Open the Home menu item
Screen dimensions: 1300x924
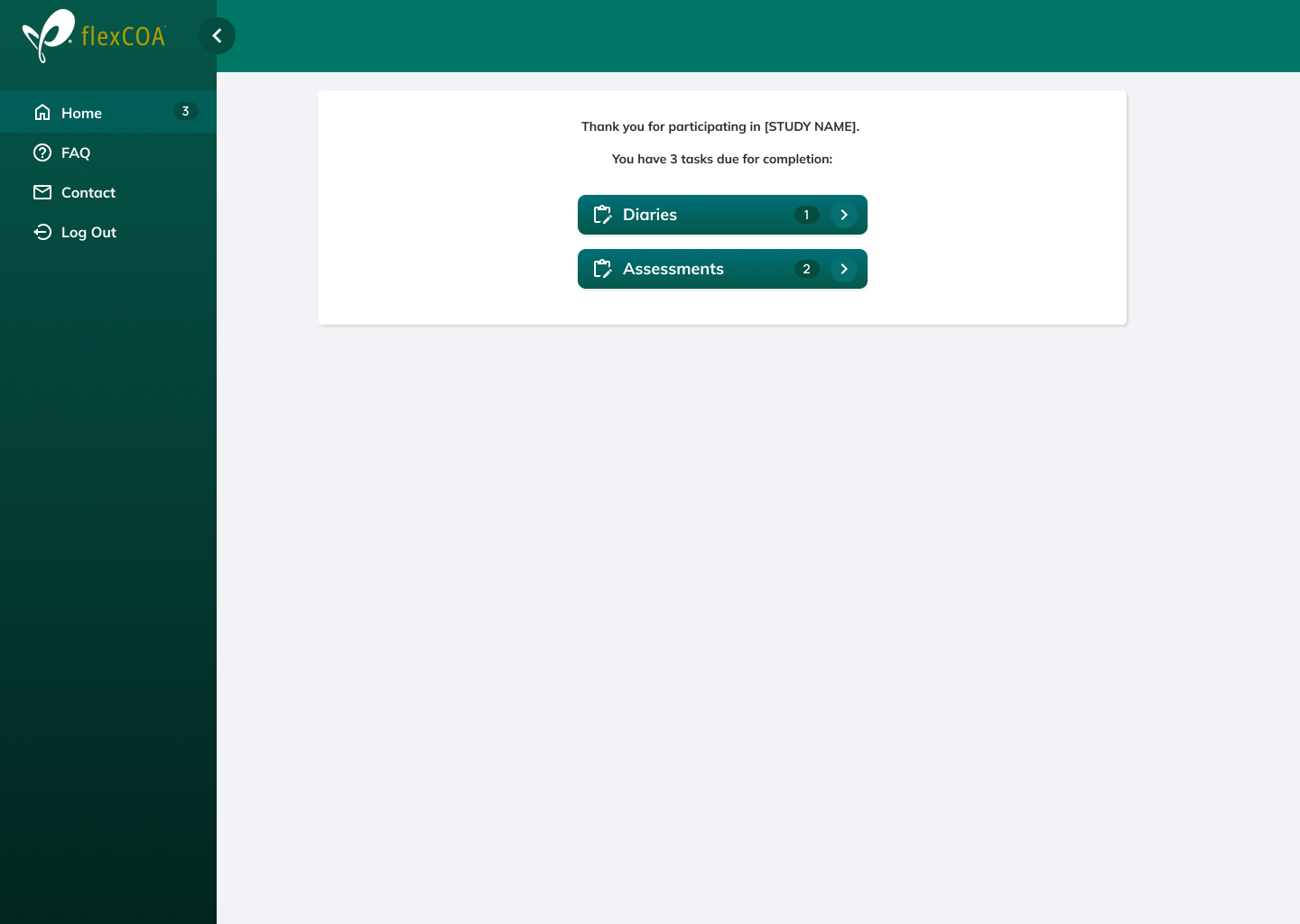coord(108,112)
